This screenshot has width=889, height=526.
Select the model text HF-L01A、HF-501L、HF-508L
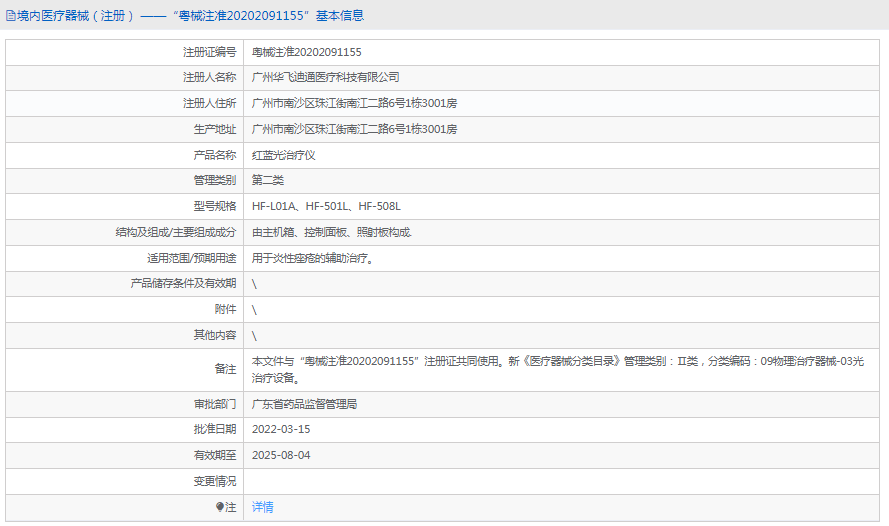click(x=326, y=206)
